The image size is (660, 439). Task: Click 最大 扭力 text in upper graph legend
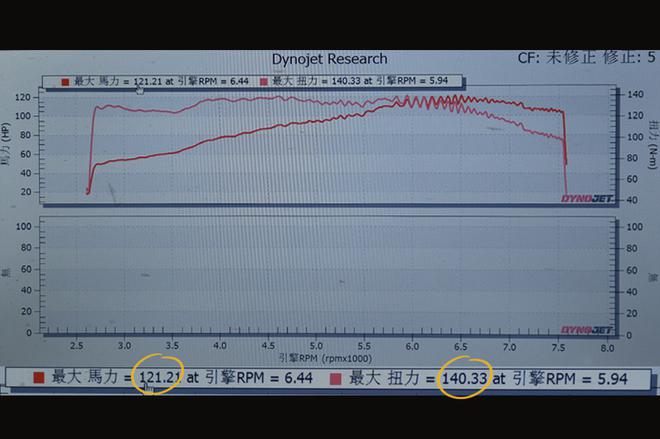coord(295,81)
